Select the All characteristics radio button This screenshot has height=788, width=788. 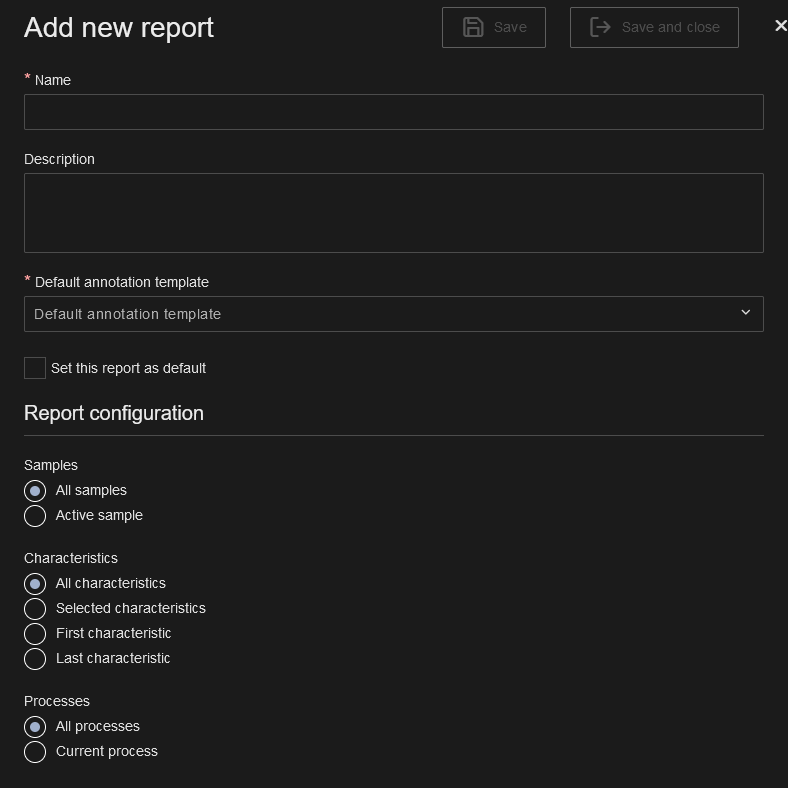pos(35,584)
